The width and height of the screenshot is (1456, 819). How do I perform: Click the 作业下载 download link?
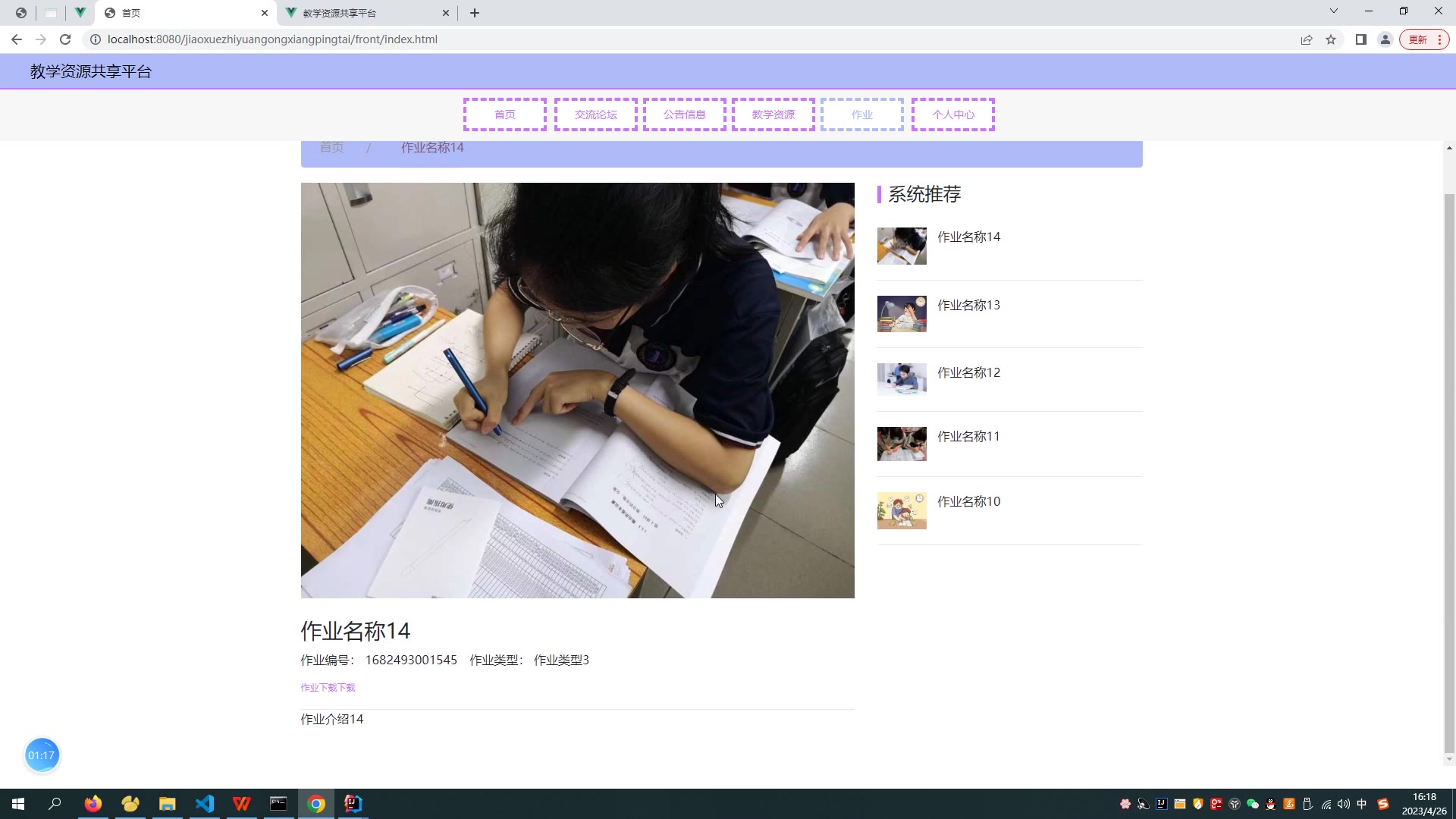pyautogui.click(x=328, y=688)
